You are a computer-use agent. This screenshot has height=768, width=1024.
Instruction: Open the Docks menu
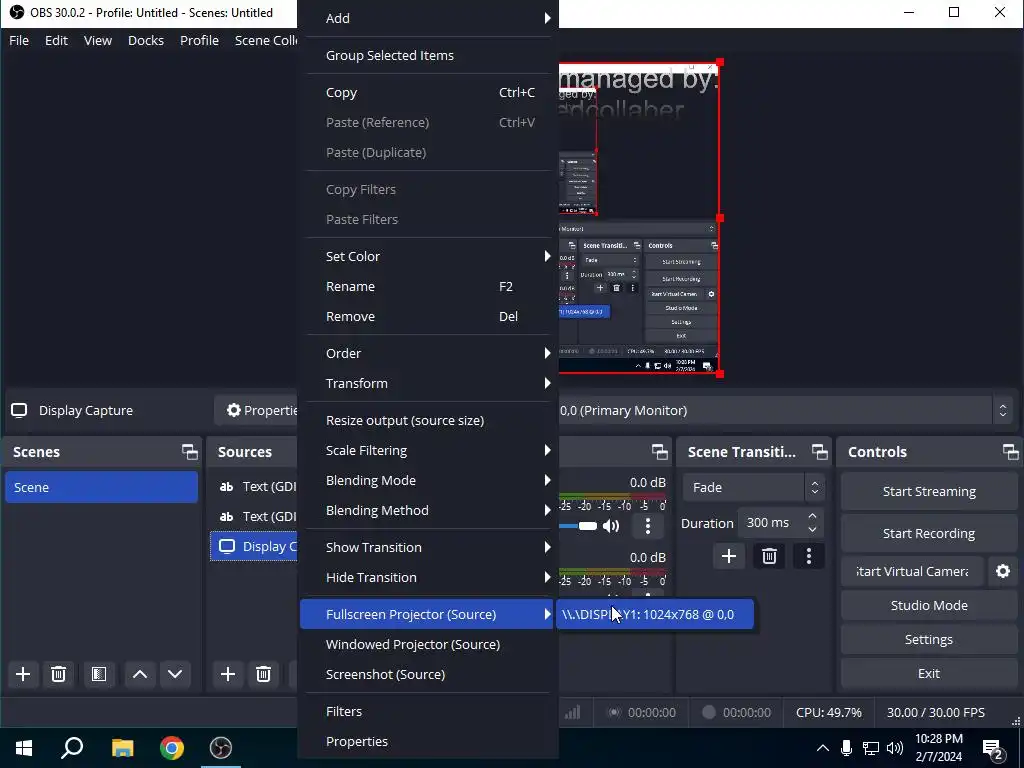(146, 40)
